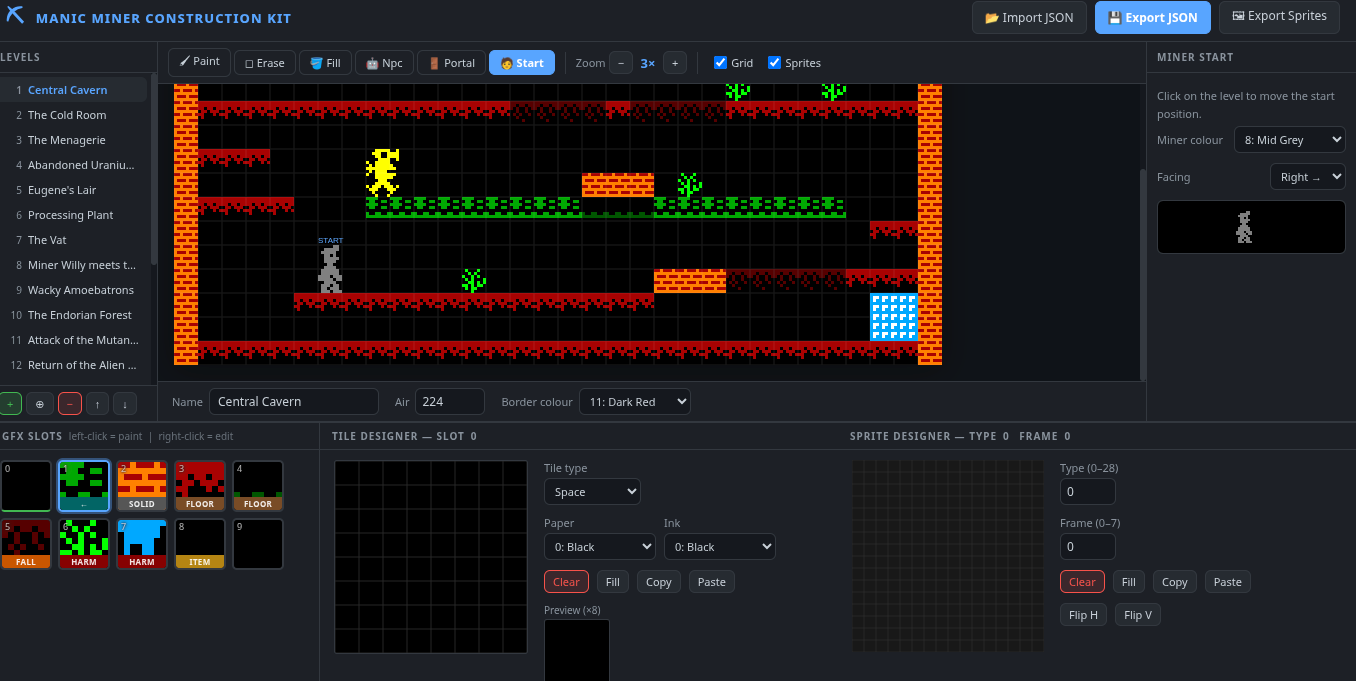Screen dimensions: 1356x681
Task: Click Fill in Sprite Designer
Action: click(1129, 582)
